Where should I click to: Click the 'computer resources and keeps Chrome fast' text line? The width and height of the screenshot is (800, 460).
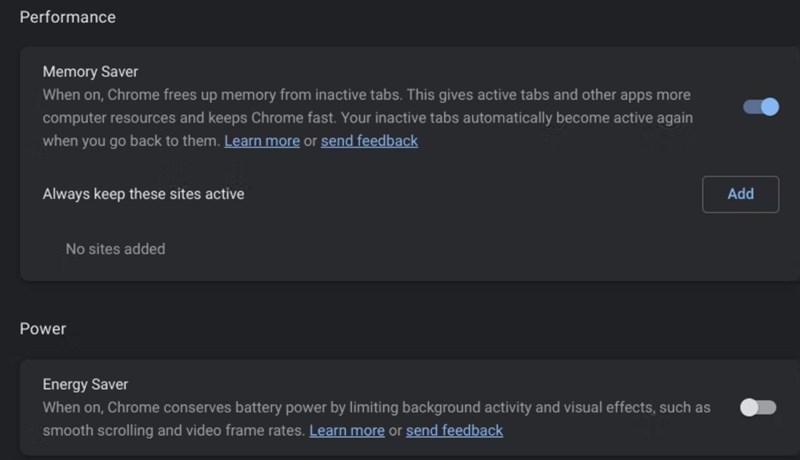(x=189, y=118)
